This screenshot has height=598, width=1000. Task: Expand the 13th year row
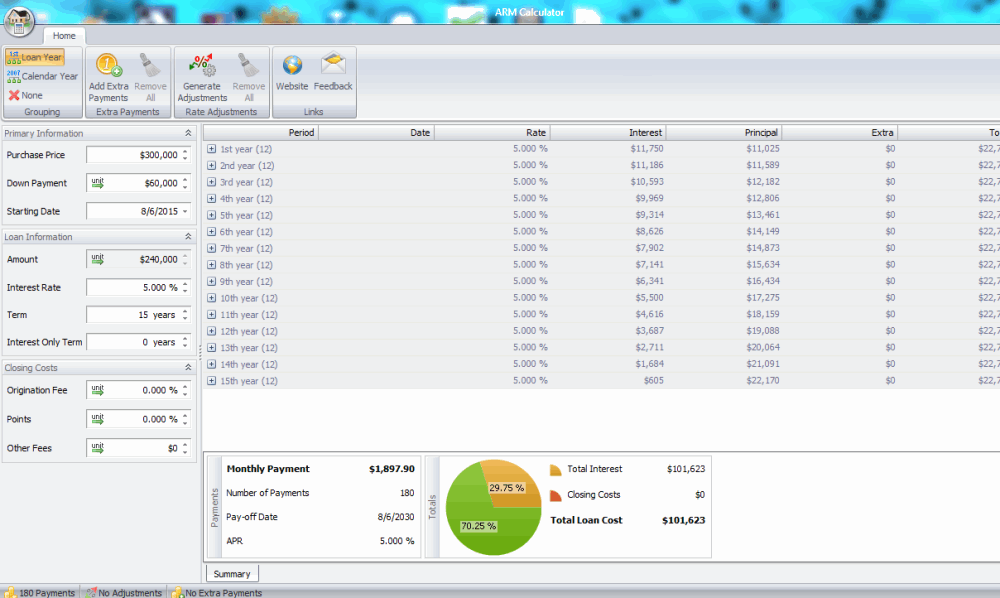(x=212, y=347)
